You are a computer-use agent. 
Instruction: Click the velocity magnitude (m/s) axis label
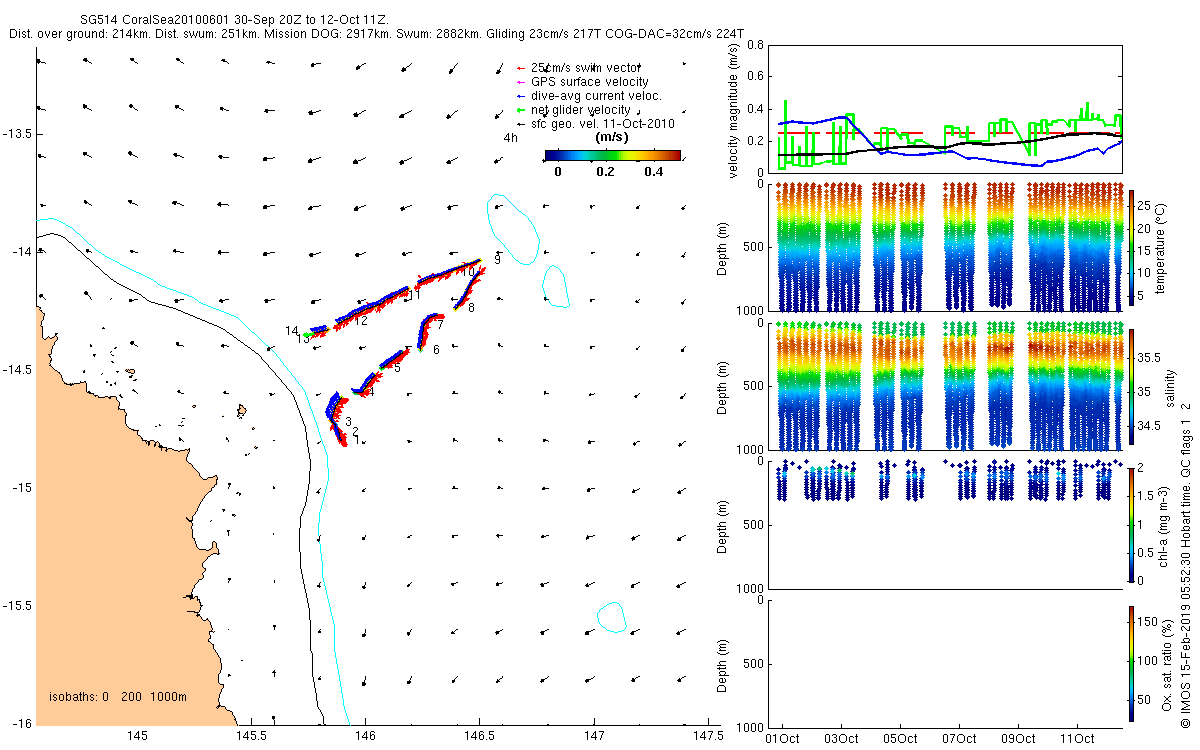[x=733, y=109]
